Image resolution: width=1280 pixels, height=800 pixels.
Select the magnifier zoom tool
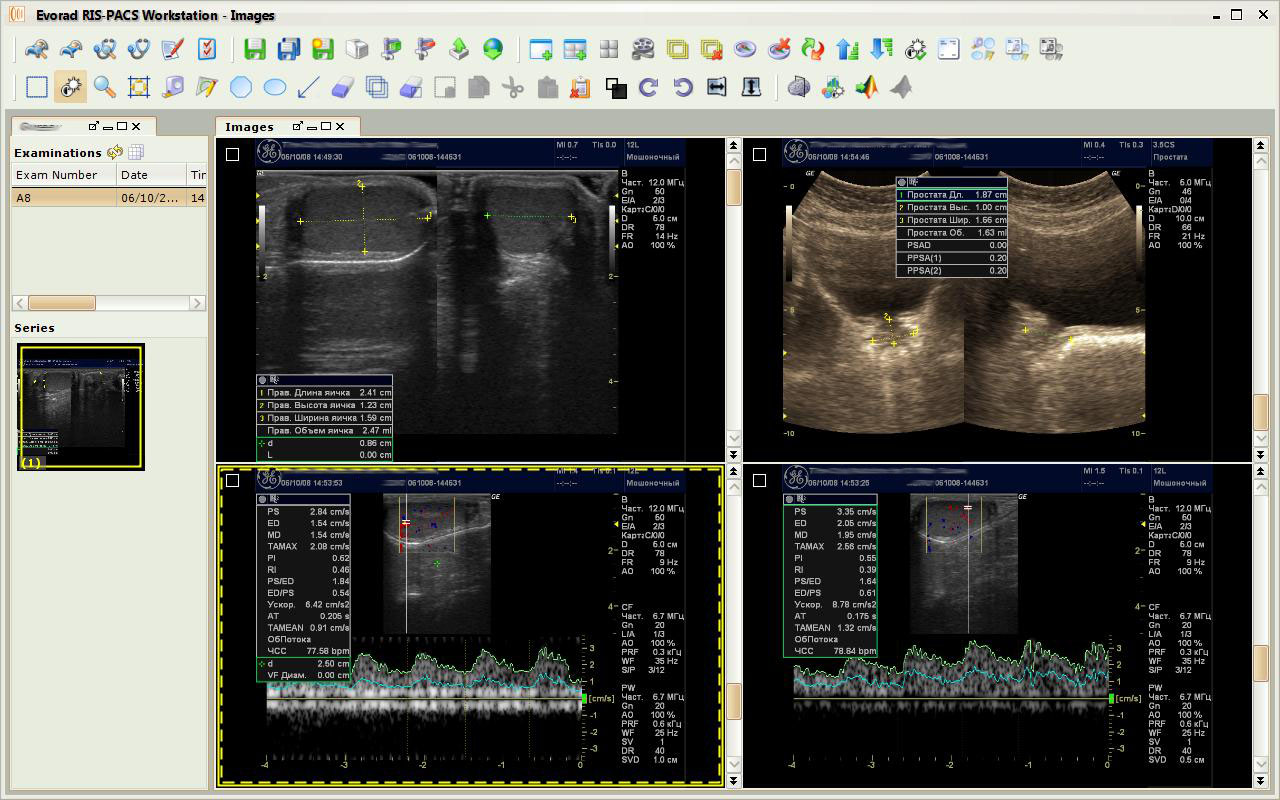pyautogui.click(x=104, y=87)
